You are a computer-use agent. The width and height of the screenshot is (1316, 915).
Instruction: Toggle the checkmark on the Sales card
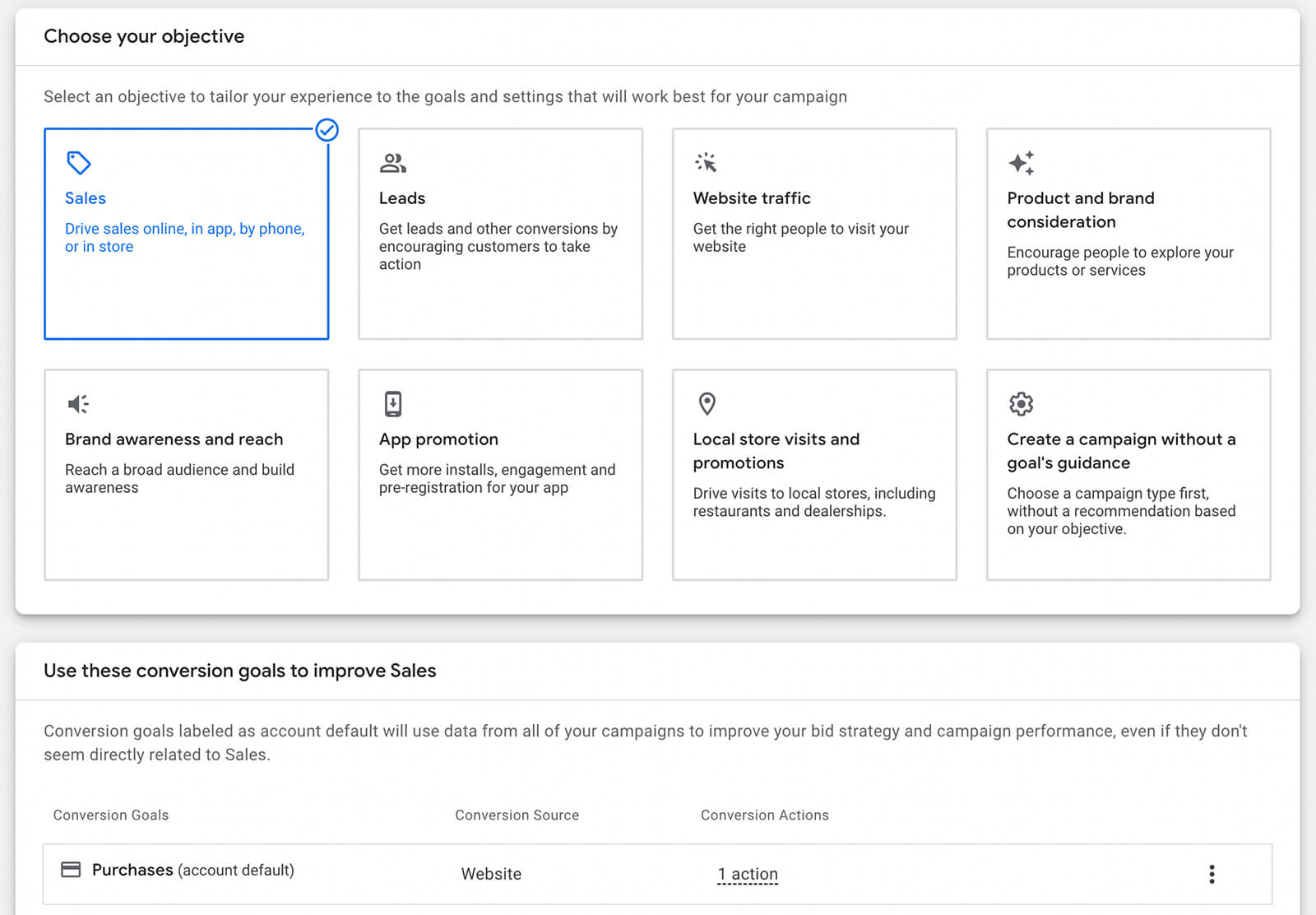(327, 130)
